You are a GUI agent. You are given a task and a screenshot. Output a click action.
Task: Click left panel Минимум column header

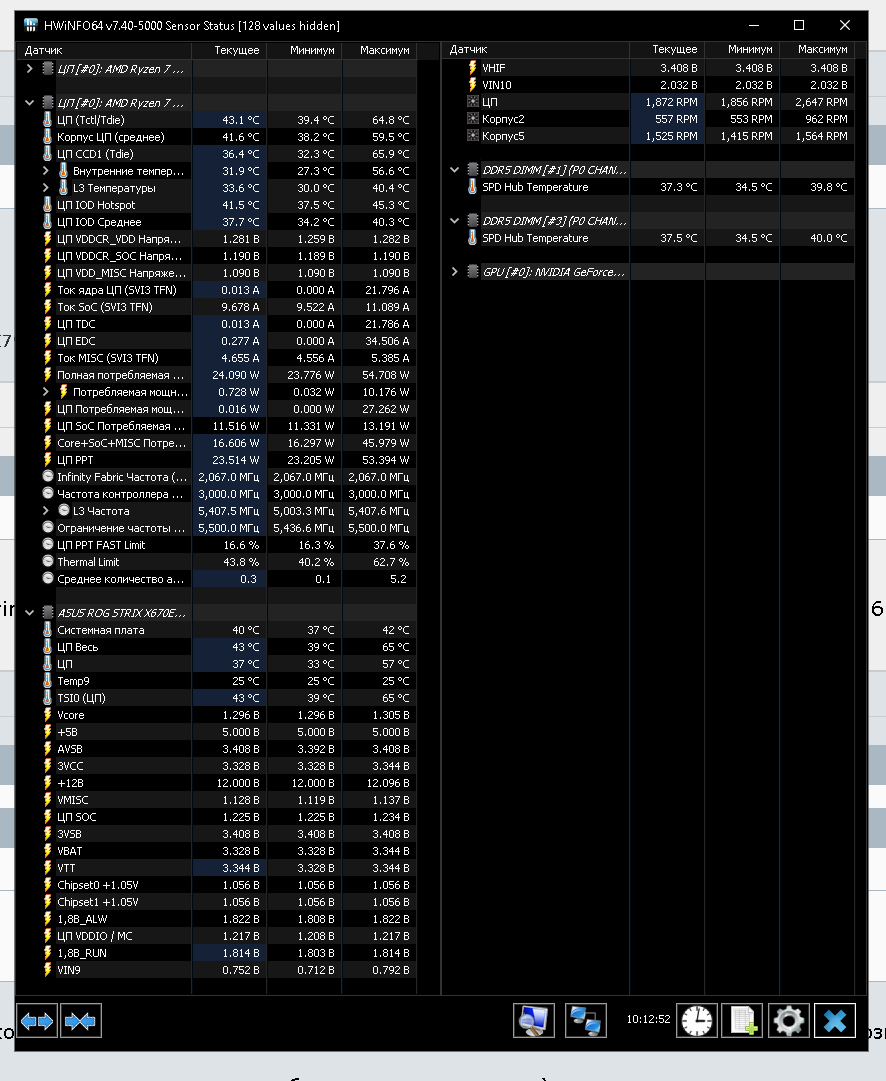pyautogui.click(x=304, y=50)
